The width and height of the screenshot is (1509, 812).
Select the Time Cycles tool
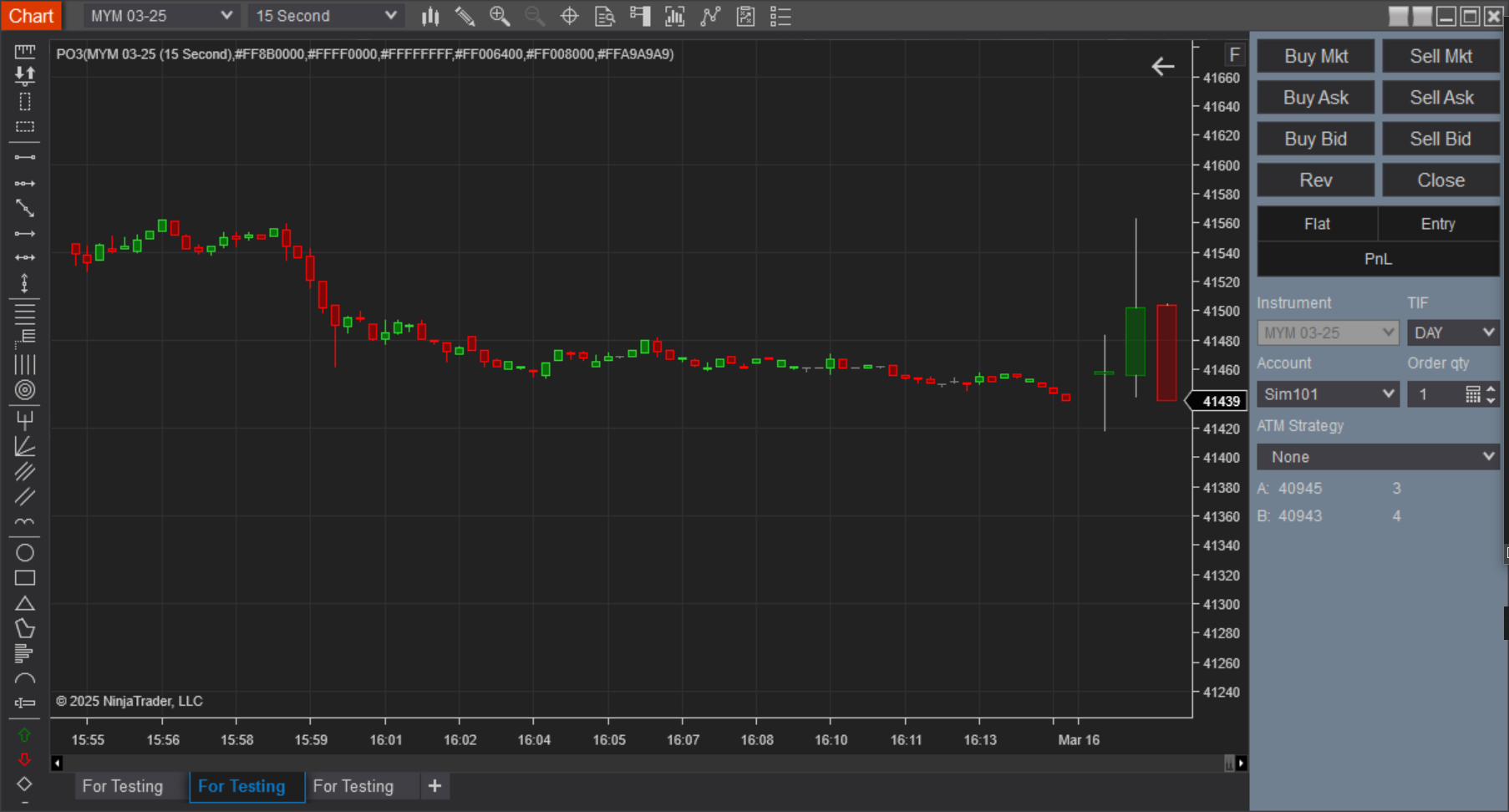pos(25,522)
